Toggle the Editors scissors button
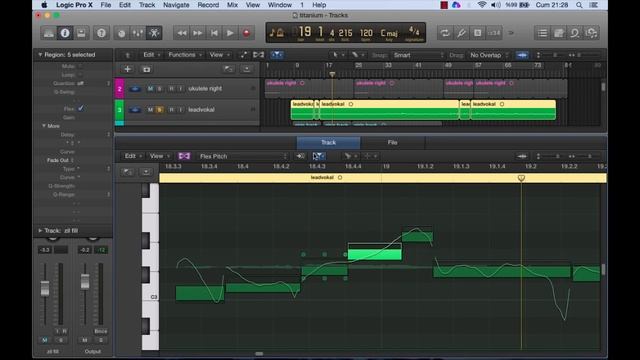This screenshot has height=360, width=640. click(x=154, y=33)
